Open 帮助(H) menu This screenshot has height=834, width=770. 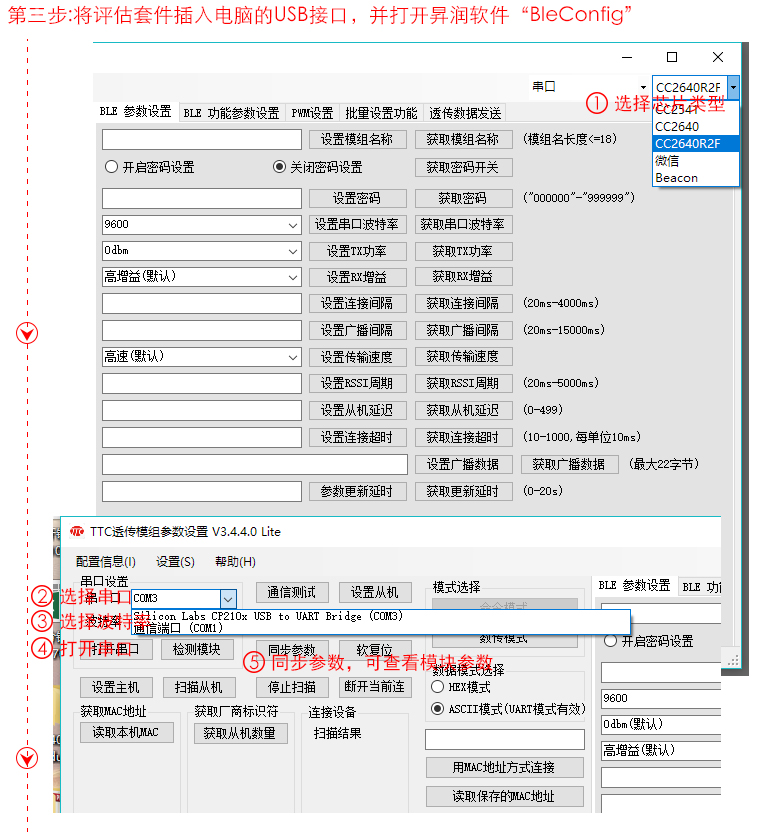235,562
